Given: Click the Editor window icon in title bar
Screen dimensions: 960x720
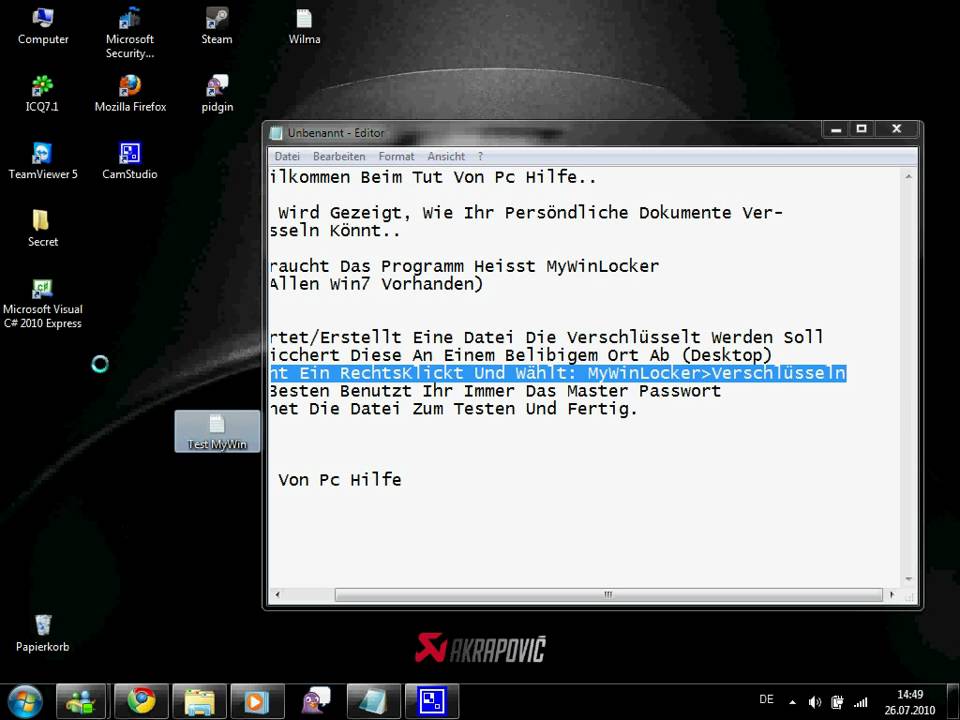Looking at the screenshot, I should (277, 133).
